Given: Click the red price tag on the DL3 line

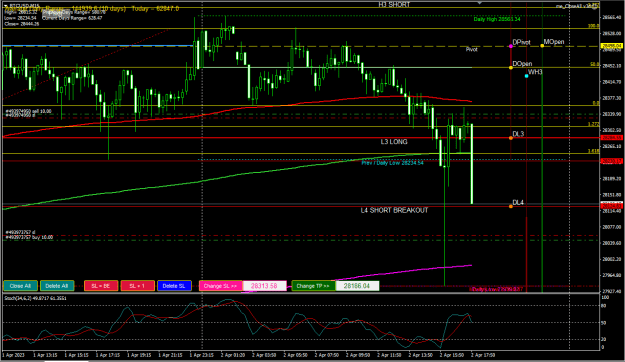Looking at the screenshot, I should click(x=611, y=138).
